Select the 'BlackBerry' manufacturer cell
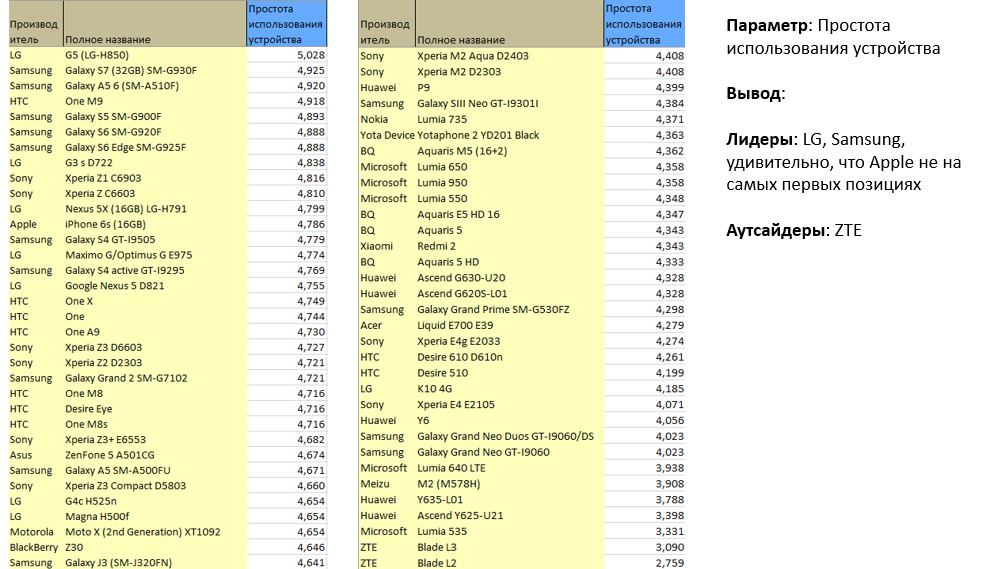The image size is (1003, 569). [x=36, y=547]
